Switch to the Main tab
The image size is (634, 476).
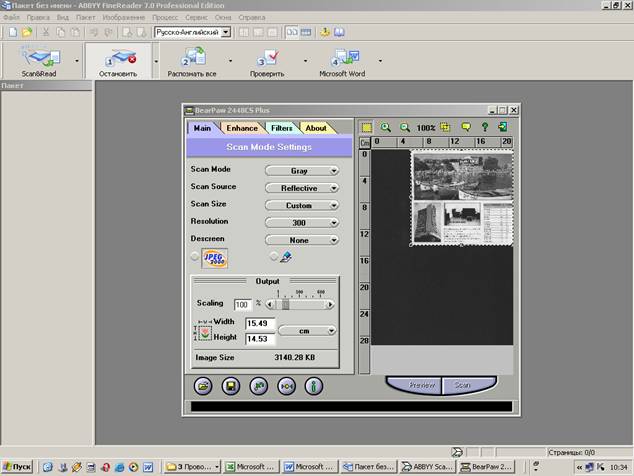202,128
